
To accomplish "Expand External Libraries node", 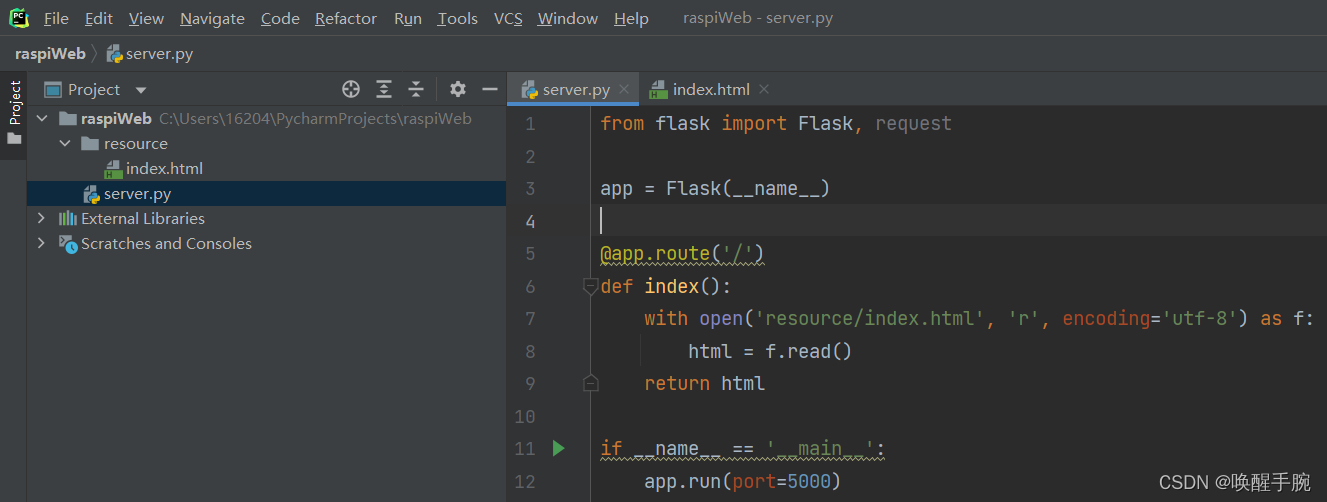I will (x=41, y=218).
